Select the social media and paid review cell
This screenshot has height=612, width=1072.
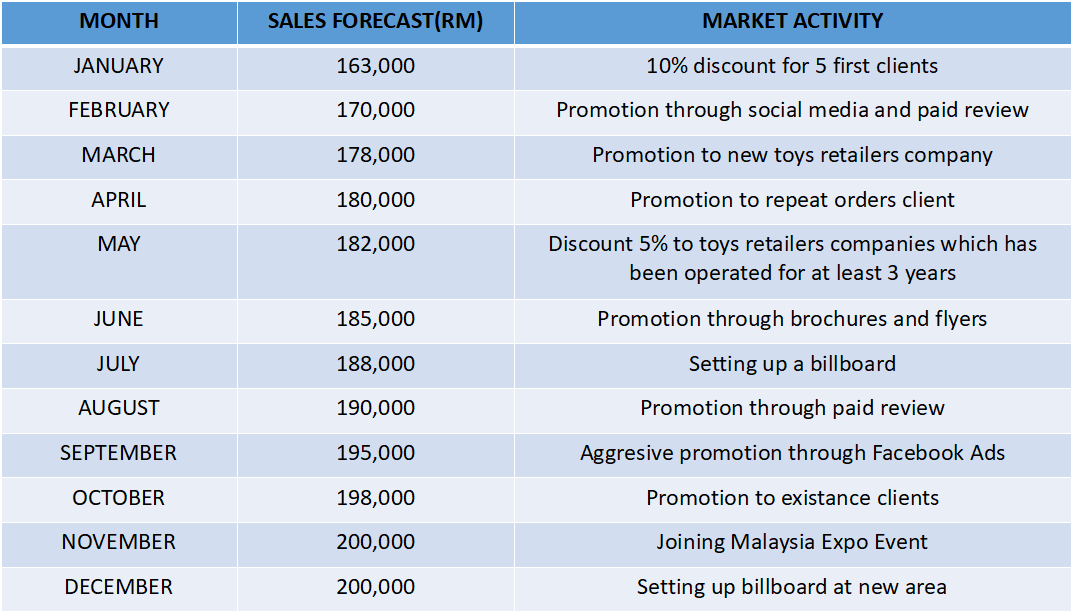tap(792, 110)
